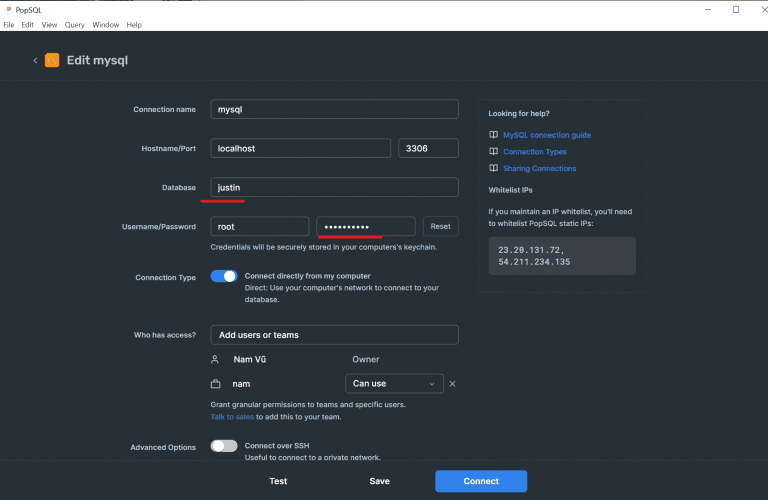Viewport: 768px width, 500px height.
Task: Open Sharing Connections help link
Action: point(539,168)
